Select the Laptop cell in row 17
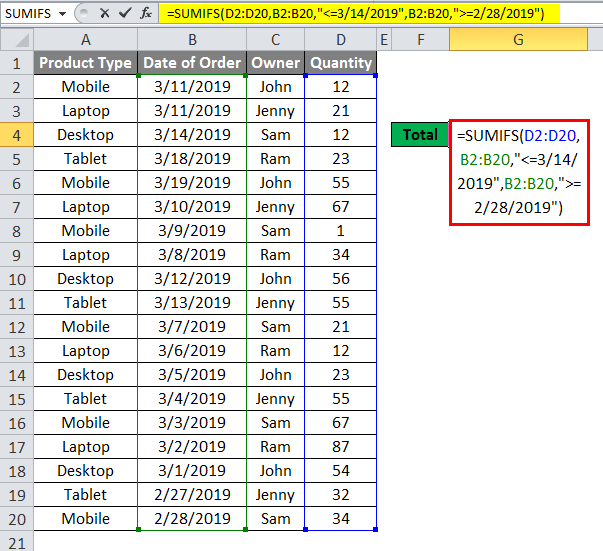Image resolution: width=603 pixels, height=551 pixels. 86,447
